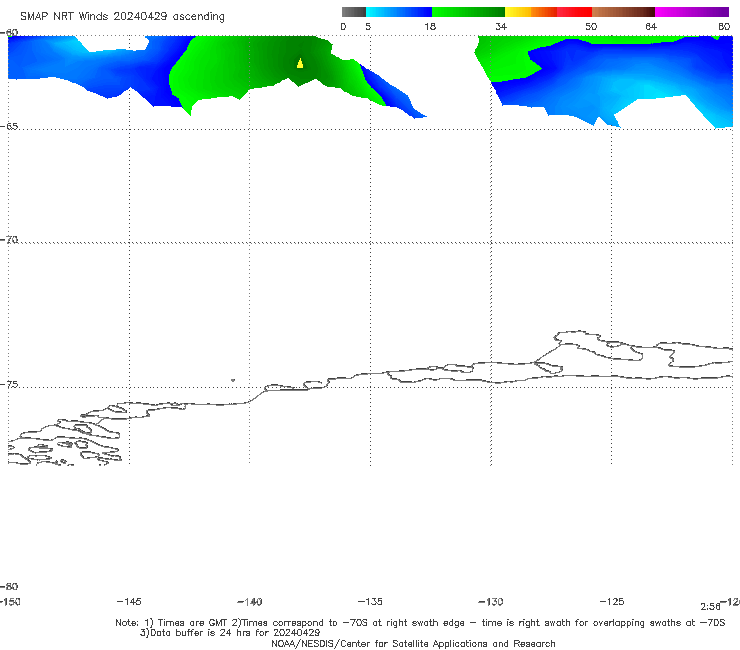Click the note line about Times are GMT

point(420,623)
